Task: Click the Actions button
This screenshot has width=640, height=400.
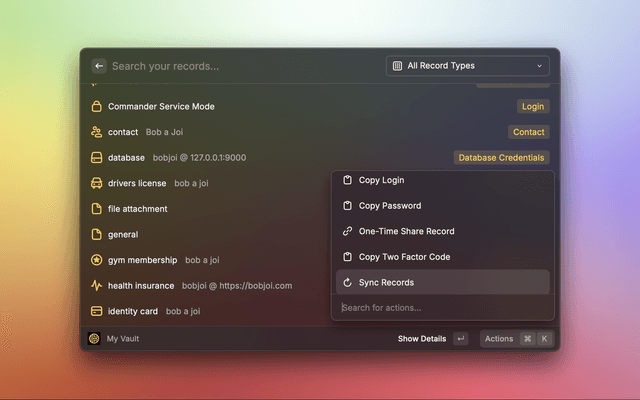Action: point(499,339)
